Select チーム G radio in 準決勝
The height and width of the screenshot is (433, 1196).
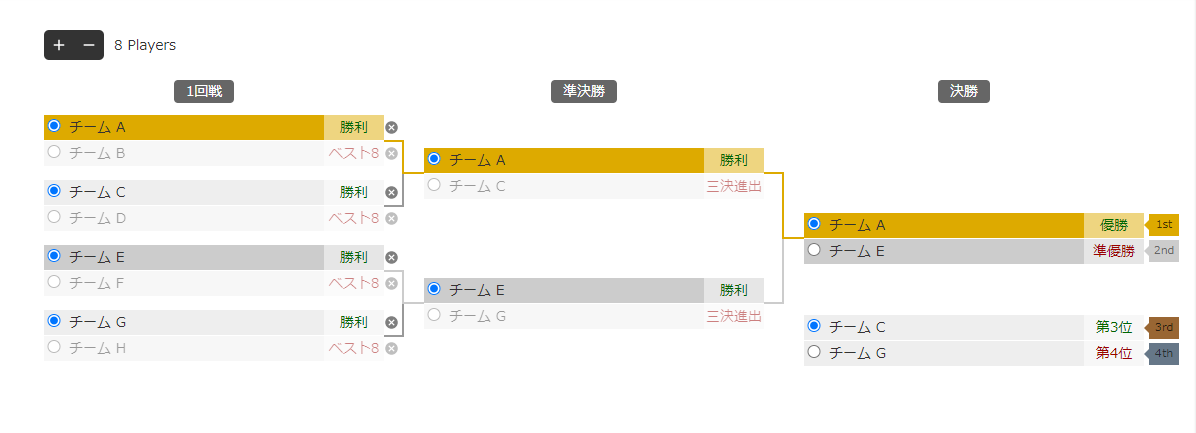click(434, 314)
